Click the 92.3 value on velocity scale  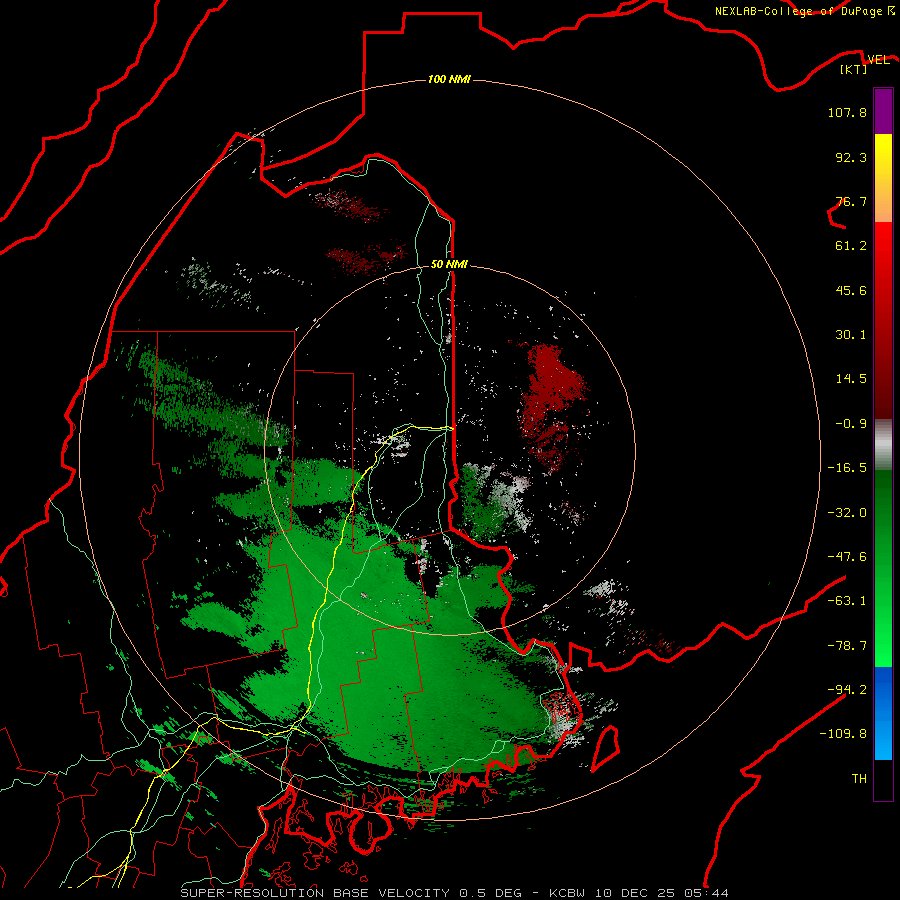tap(851, 157)
